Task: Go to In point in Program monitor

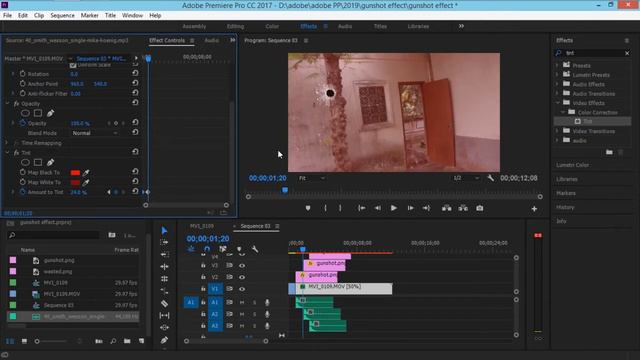Action: (362, 208)
